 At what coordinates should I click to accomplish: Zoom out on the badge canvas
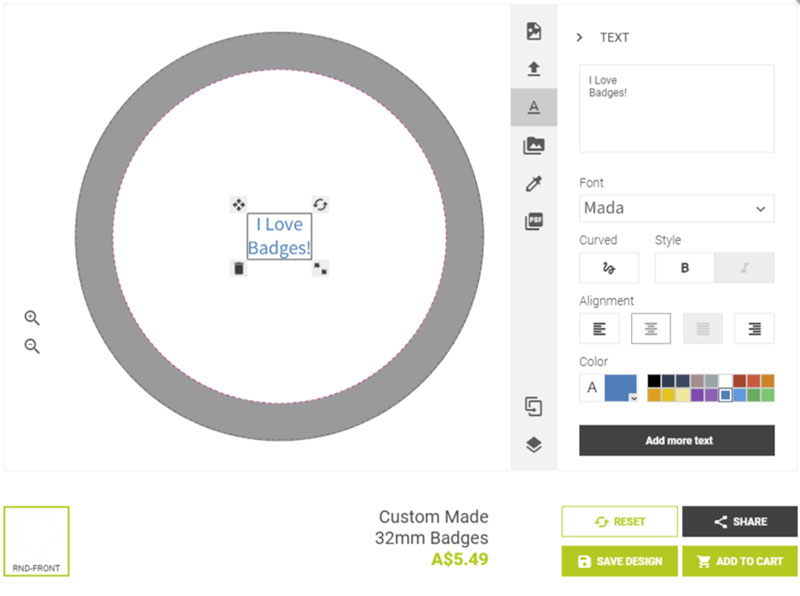[32, 346]
